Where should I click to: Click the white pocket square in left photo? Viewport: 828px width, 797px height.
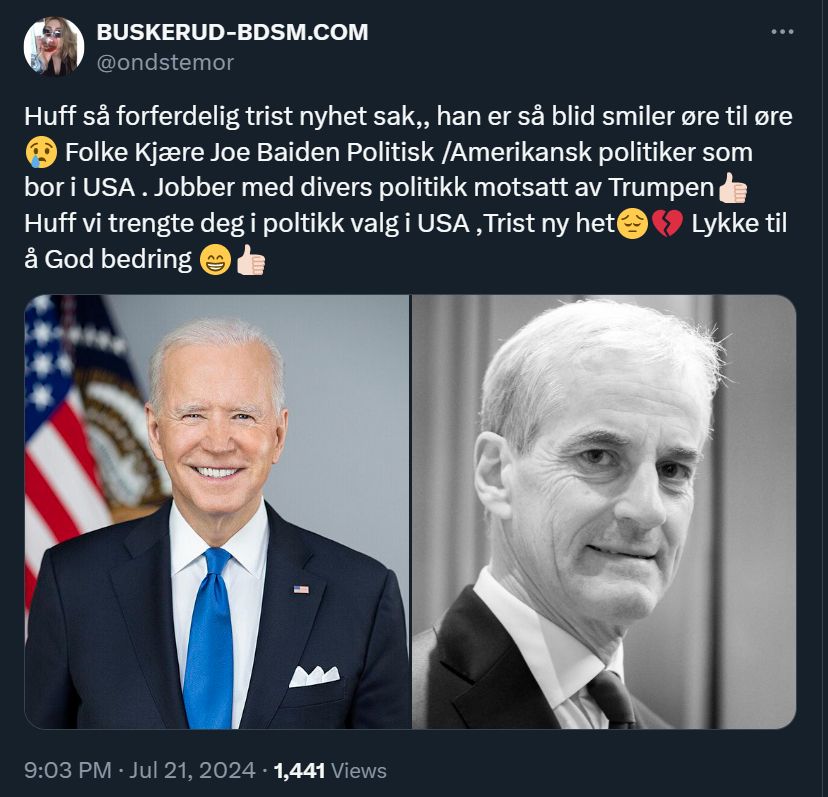coord(314,677)
